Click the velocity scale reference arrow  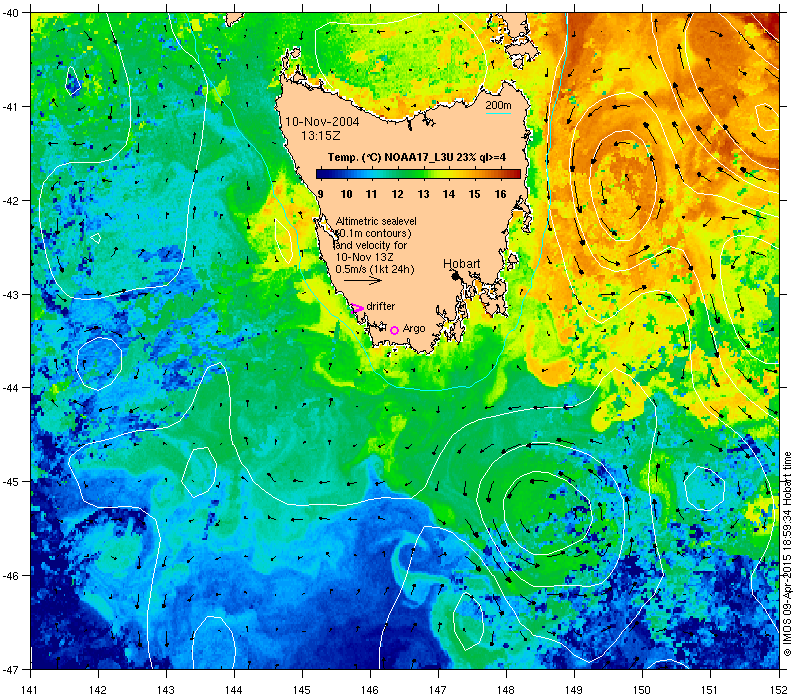coord(363,280)
